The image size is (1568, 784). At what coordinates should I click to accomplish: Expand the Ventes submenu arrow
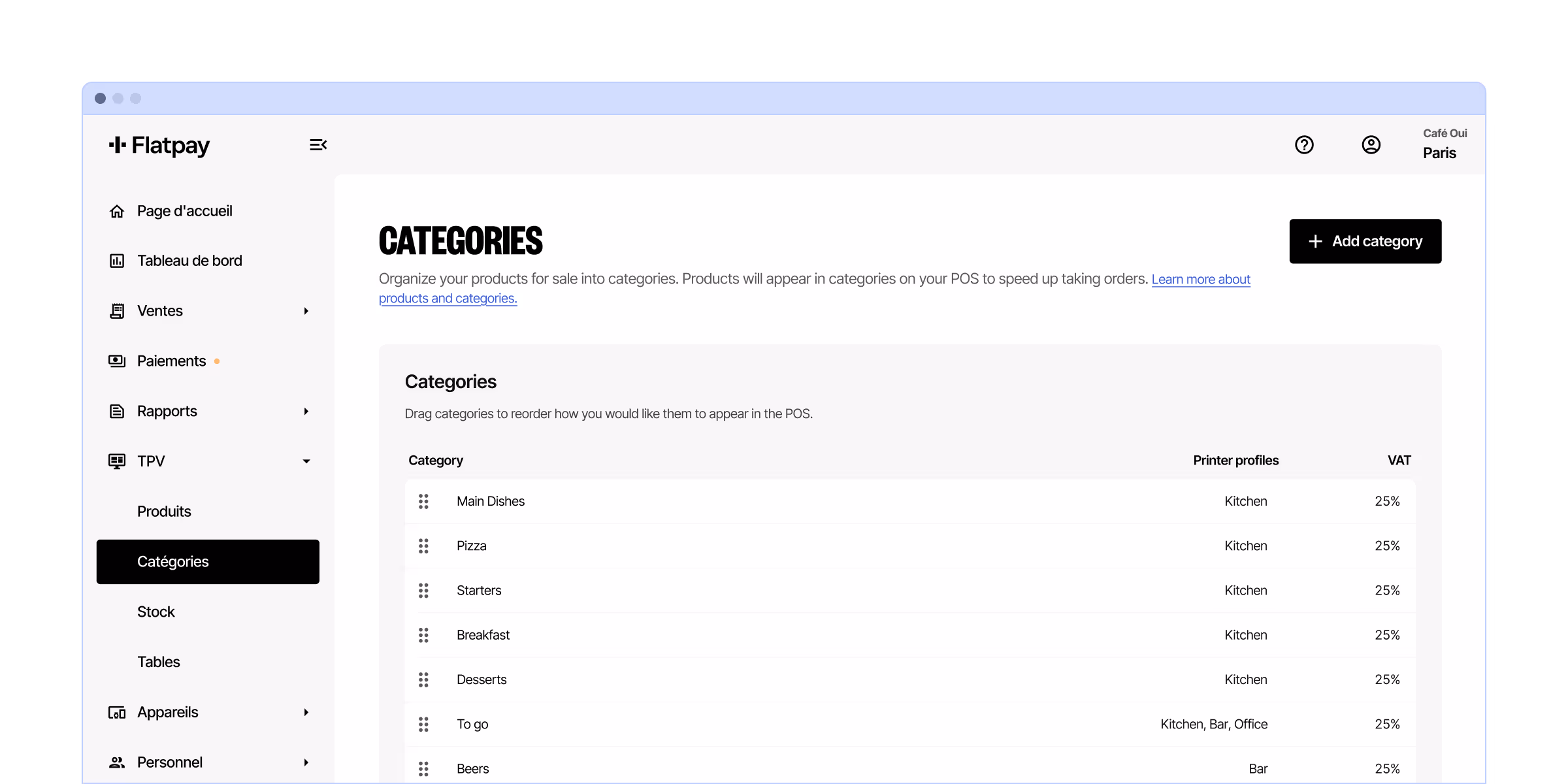coord(306,311)
